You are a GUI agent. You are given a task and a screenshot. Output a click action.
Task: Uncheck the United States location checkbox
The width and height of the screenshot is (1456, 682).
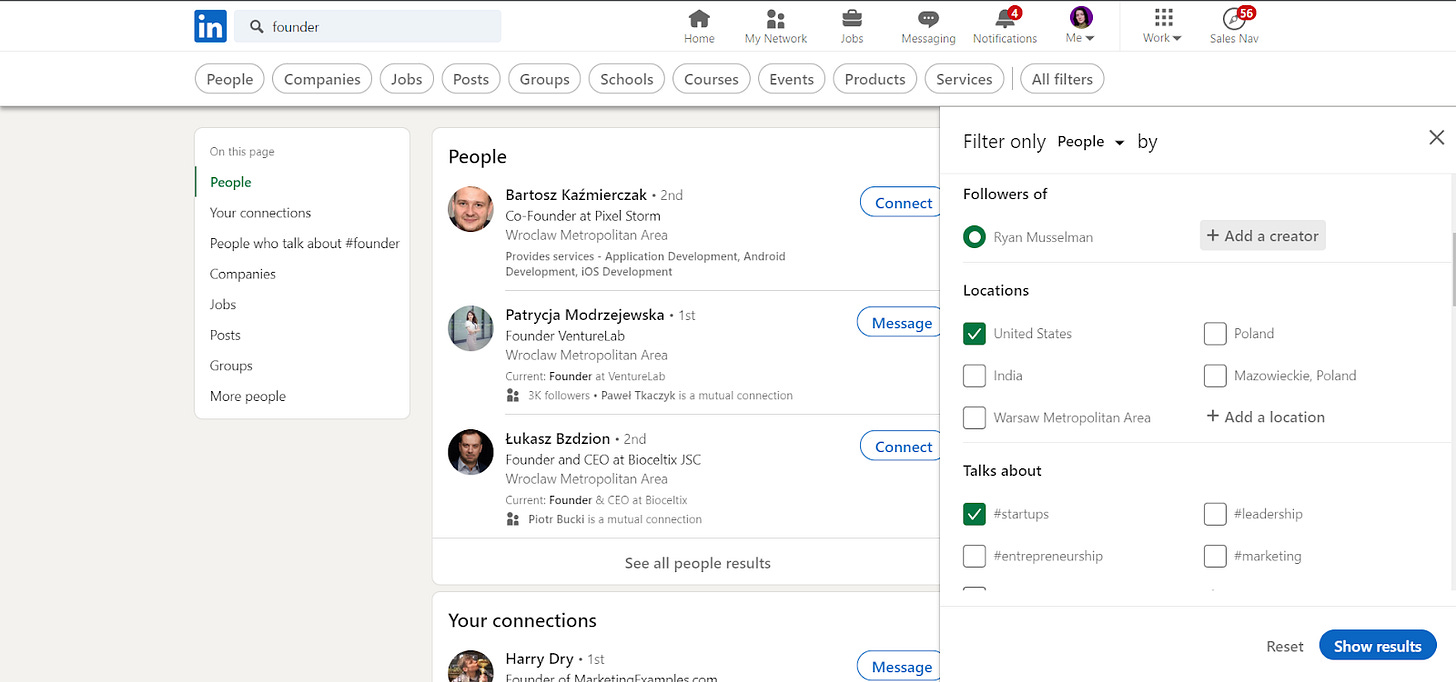pyautogui.click(x=974, y=333)
